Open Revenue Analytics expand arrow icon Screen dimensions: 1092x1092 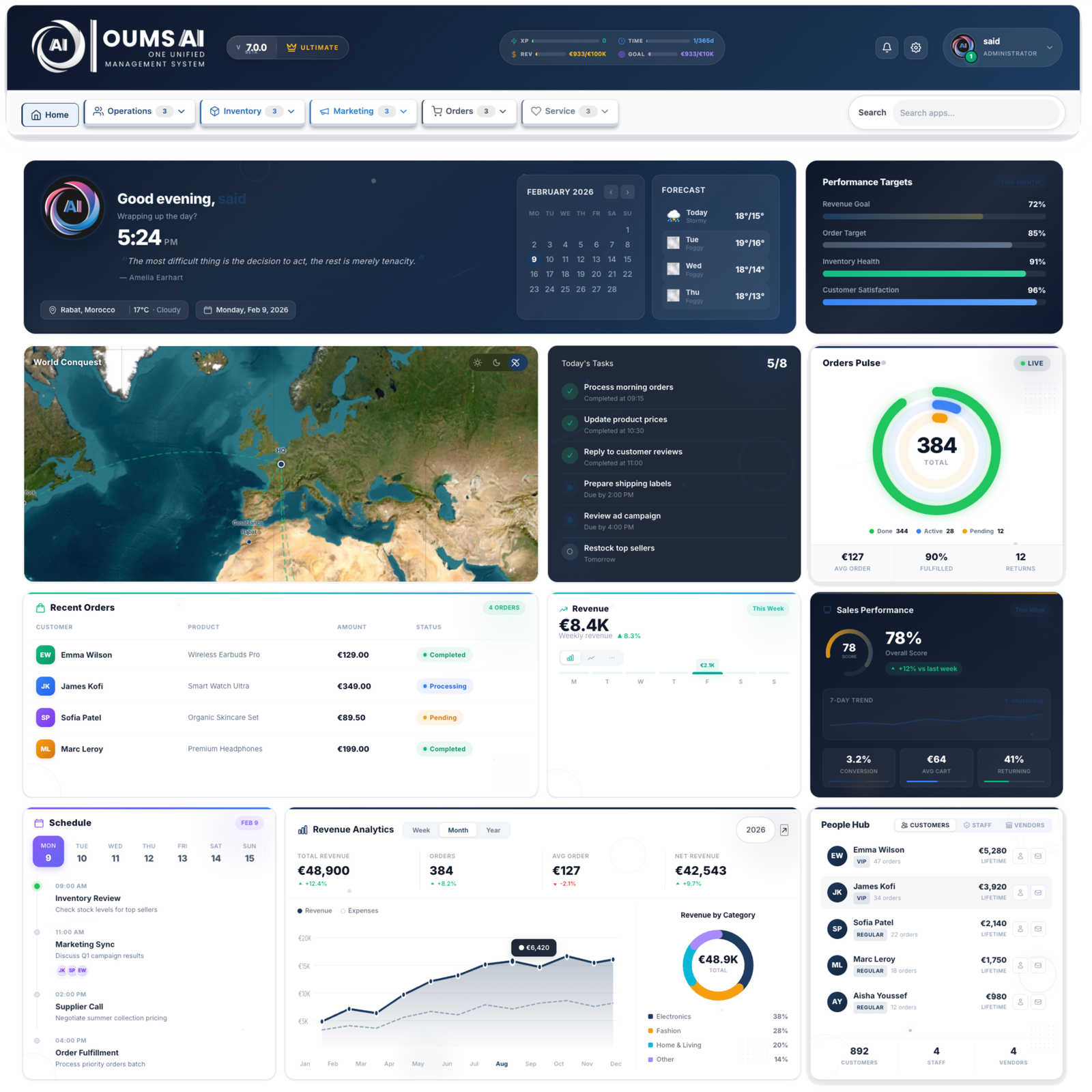click(x=784, y=830)
